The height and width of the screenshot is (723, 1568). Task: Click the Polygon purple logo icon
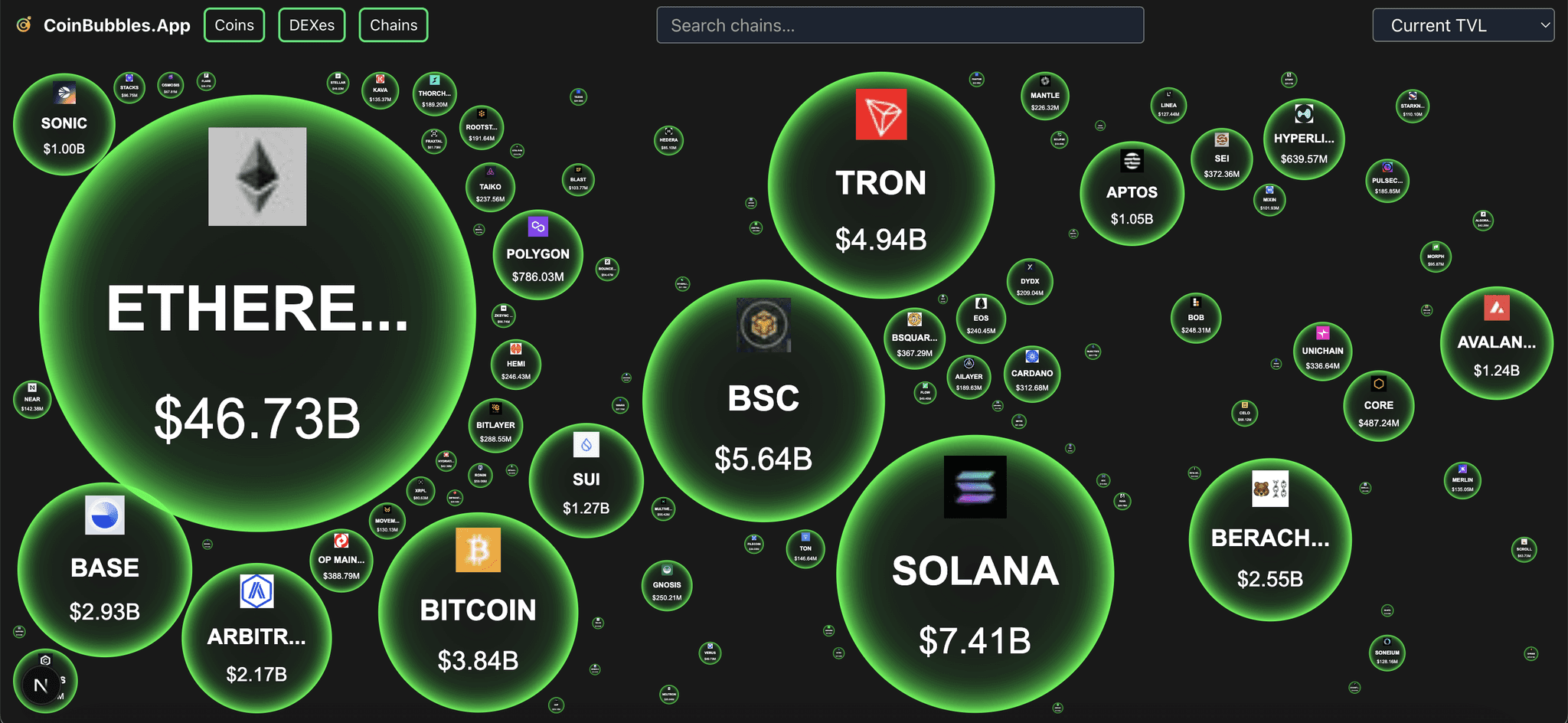[x=538, y=227]
